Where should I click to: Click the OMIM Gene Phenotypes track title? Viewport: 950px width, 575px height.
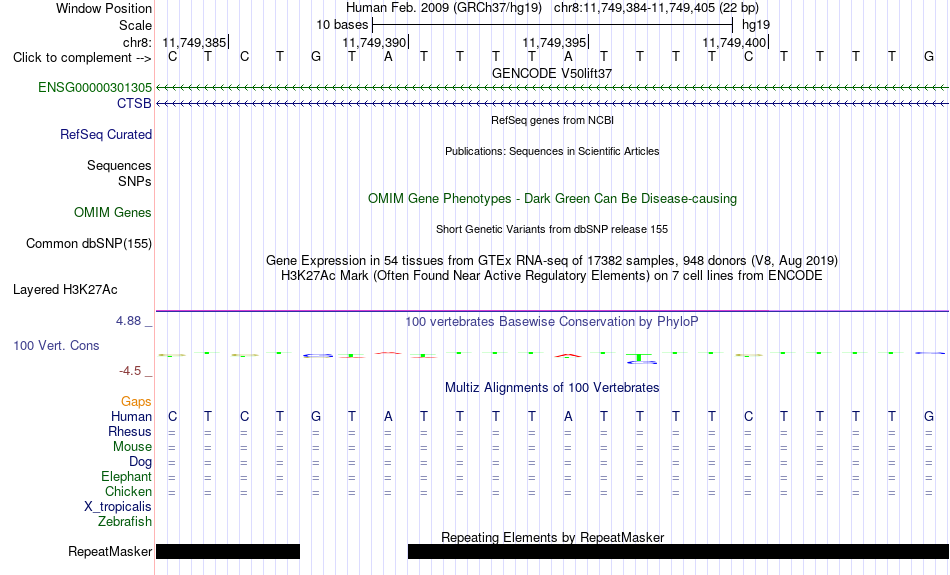click(553, 199)
